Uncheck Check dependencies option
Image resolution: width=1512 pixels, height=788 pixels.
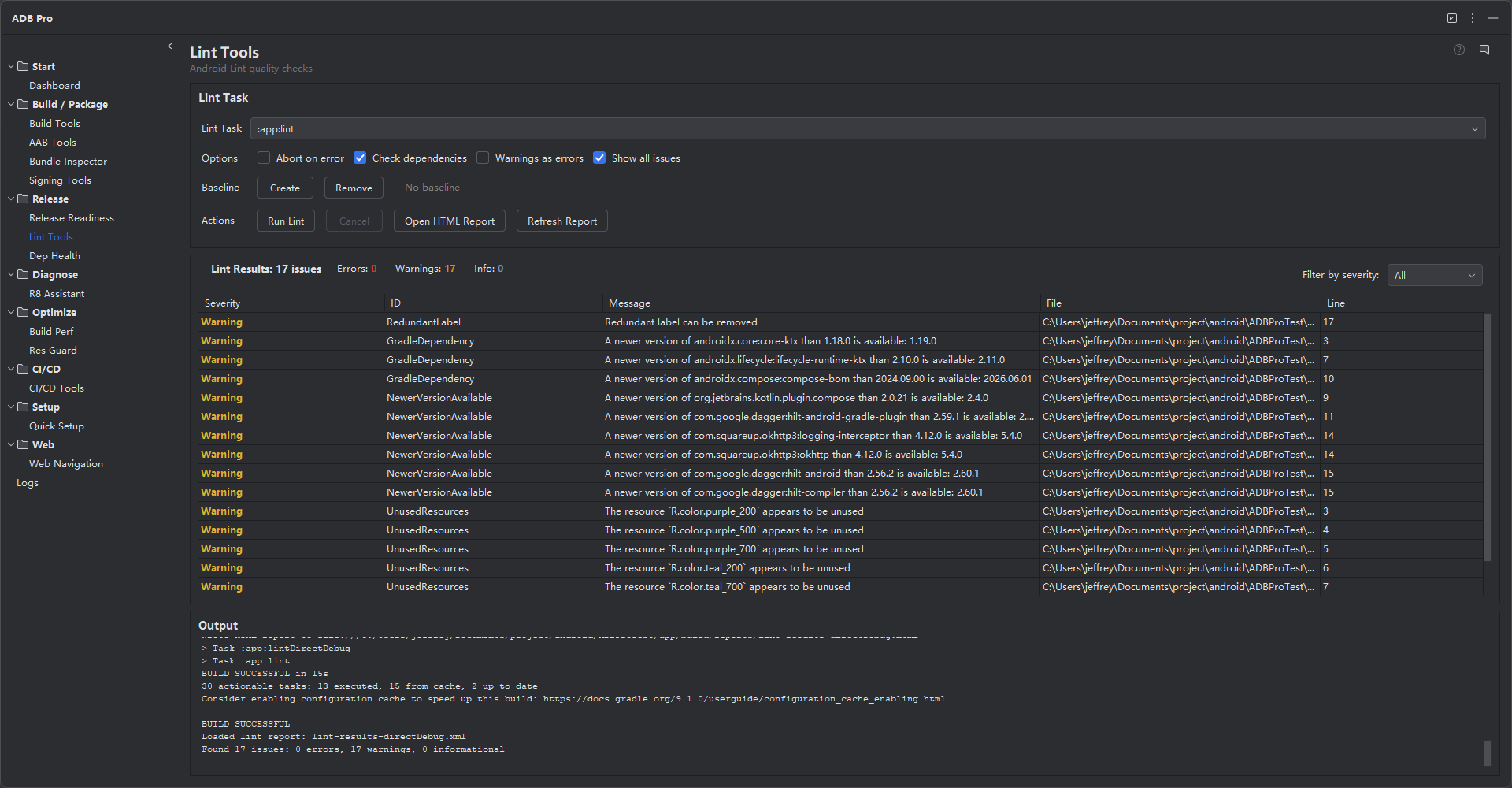point(360,158)
